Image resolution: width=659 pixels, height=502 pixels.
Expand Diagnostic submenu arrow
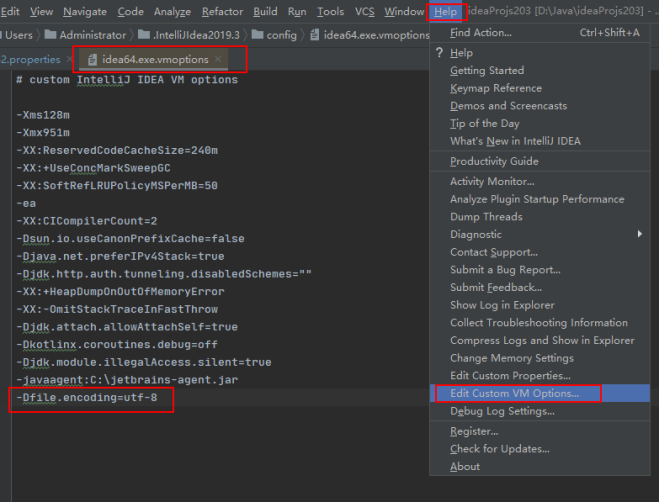tap(639, 234)
